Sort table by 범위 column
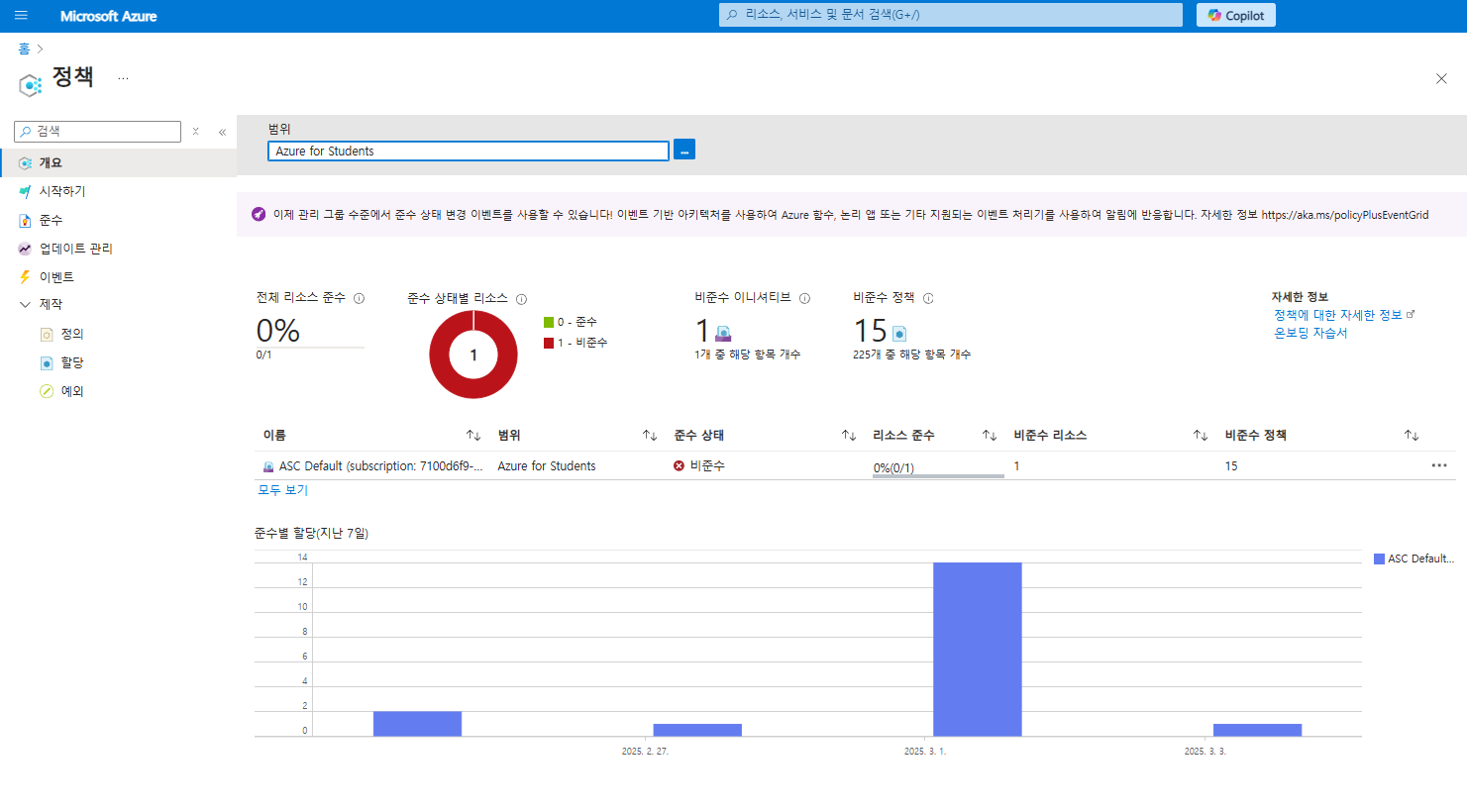The width and height of the screenshot is (1467, 812). tap(650, 436)
